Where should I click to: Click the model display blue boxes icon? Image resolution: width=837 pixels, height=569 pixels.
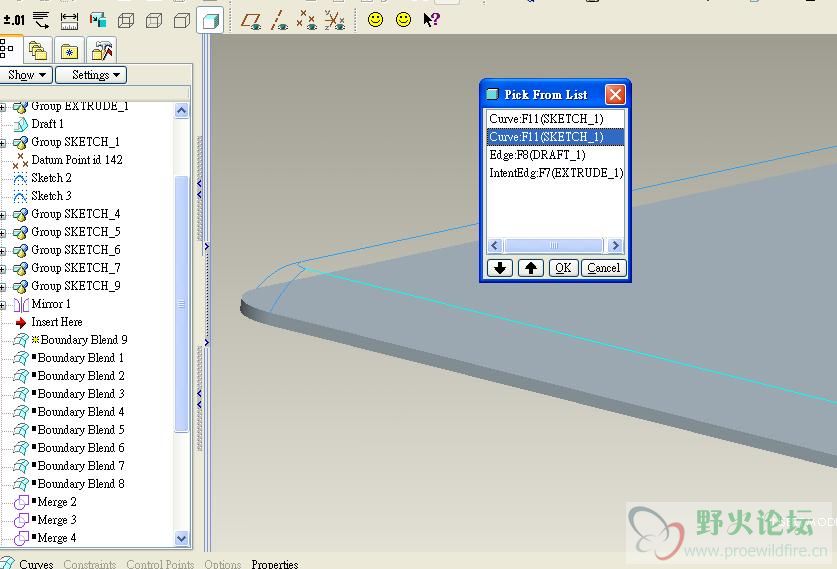98,21
